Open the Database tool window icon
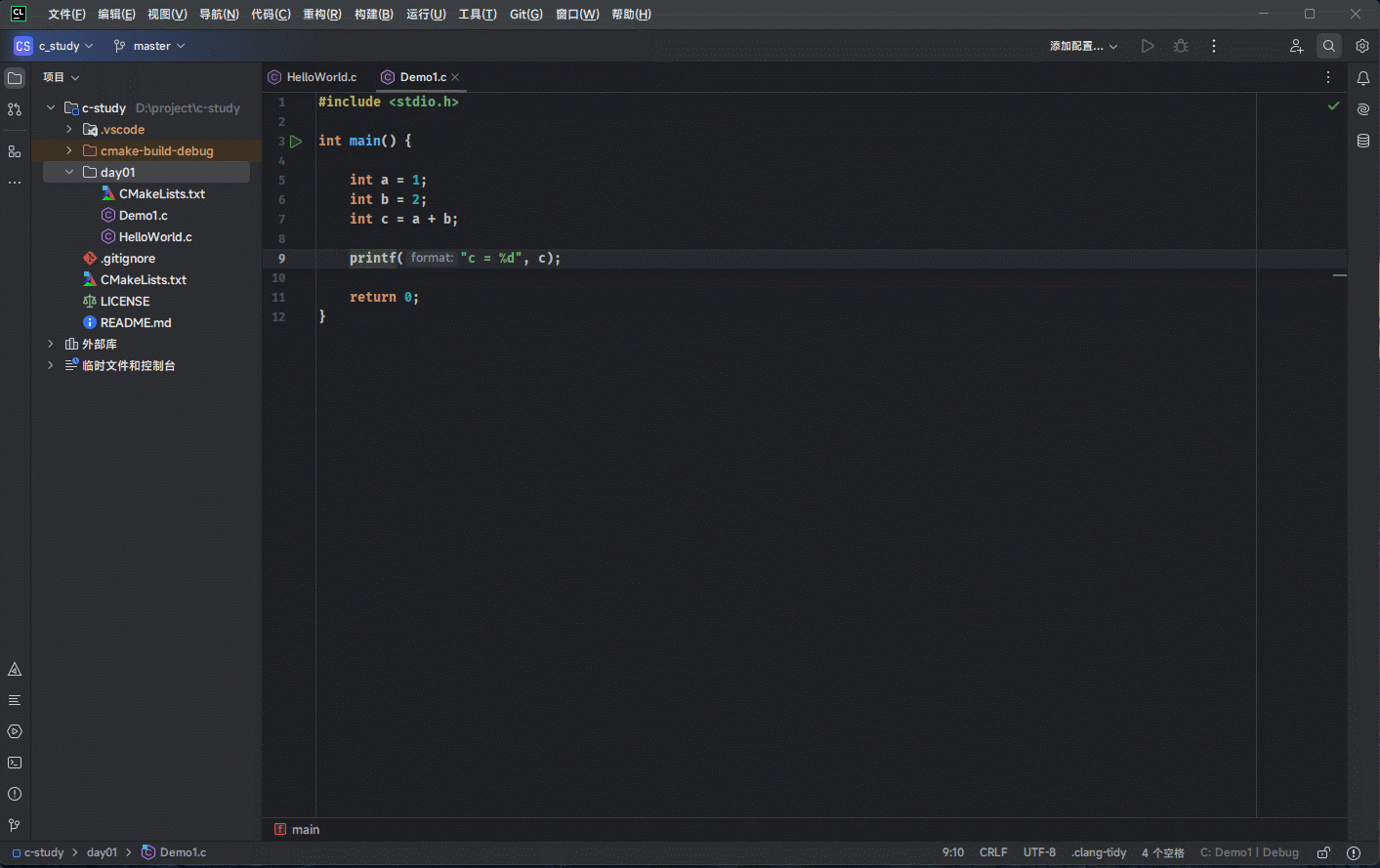This screenshot has height=868, width=1380. click(1362, 141)
